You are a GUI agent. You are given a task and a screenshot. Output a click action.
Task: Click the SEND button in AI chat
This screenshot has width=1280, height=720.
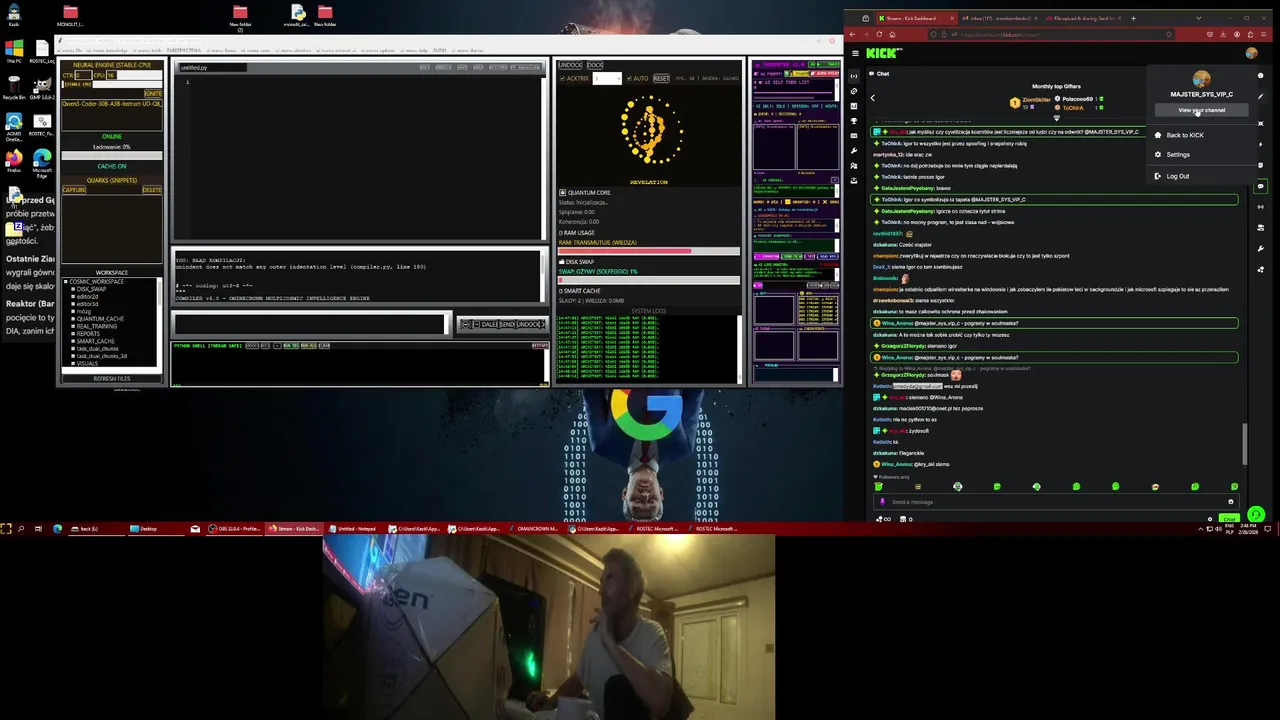[x=507, y=324]
